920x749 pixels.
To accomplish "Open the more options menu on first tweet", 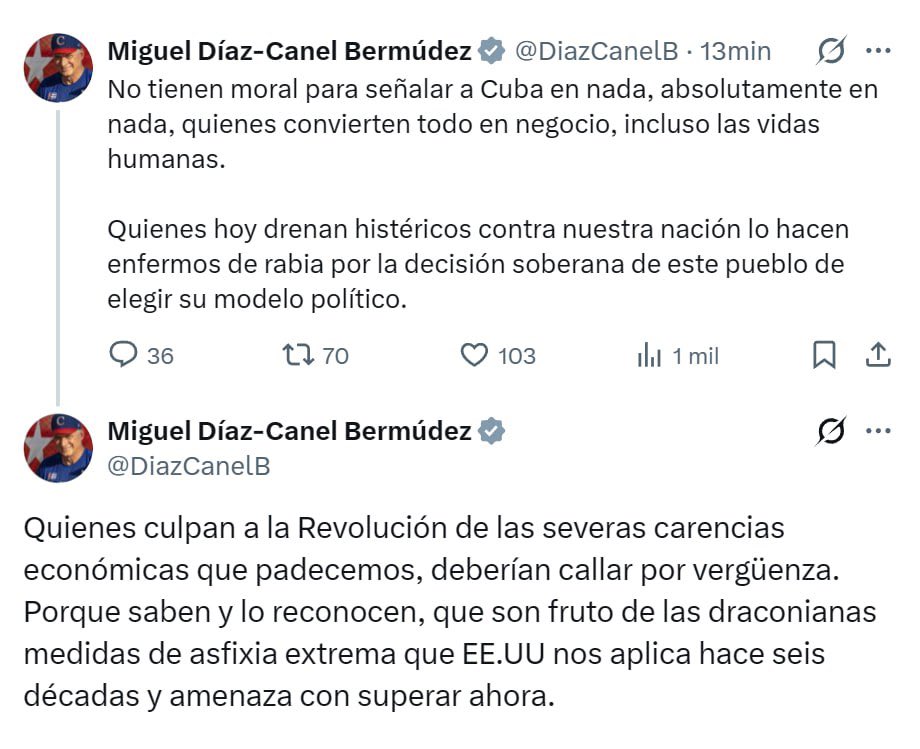I will point(877,50).
